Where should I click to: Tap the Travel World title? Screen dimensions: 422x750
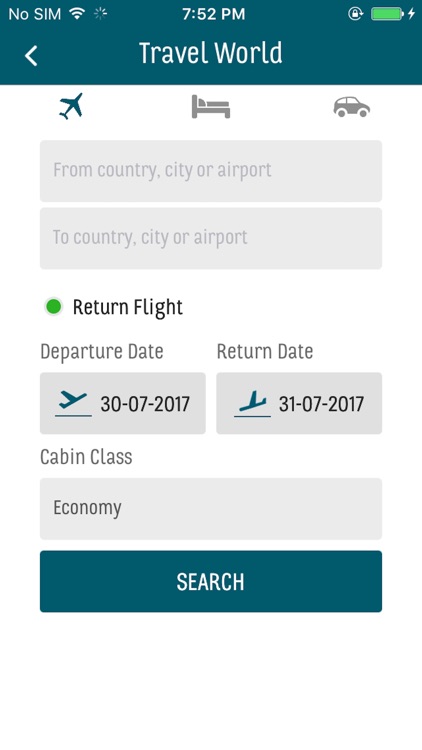211,53
